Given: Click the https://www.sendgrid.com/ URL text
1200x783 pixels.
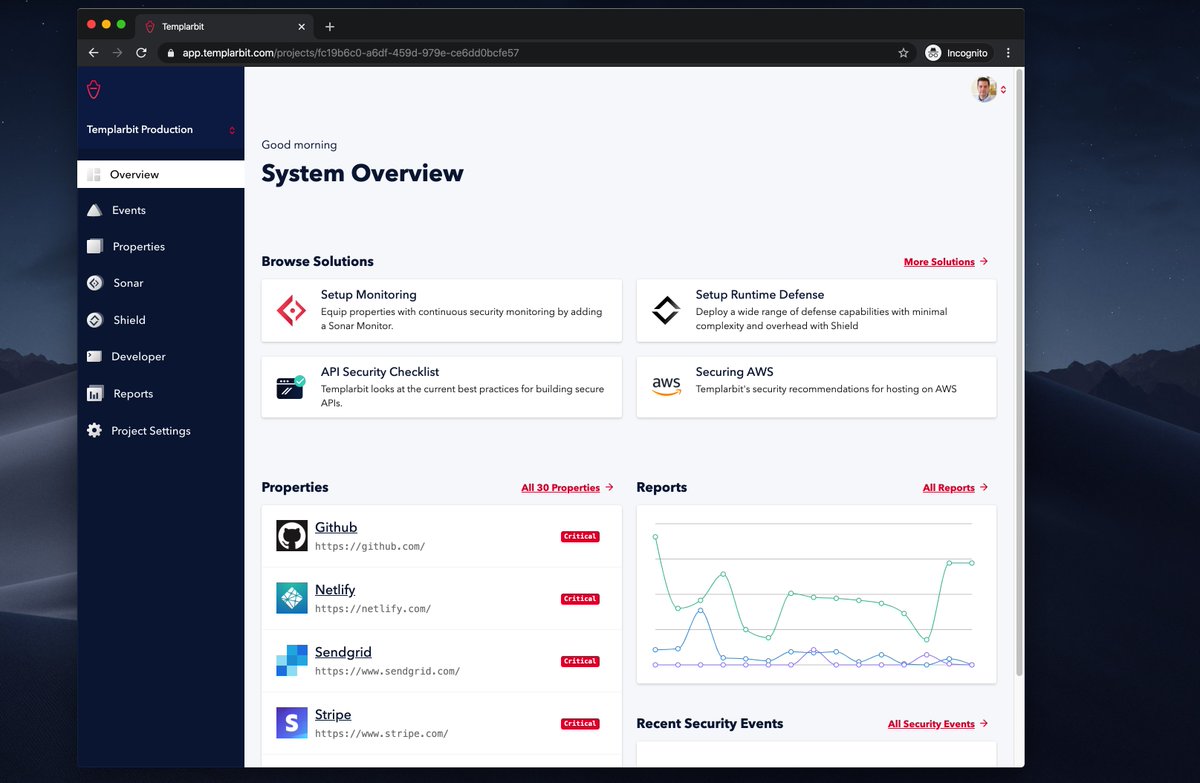Looking at the screenshot, I should [387, 671].
